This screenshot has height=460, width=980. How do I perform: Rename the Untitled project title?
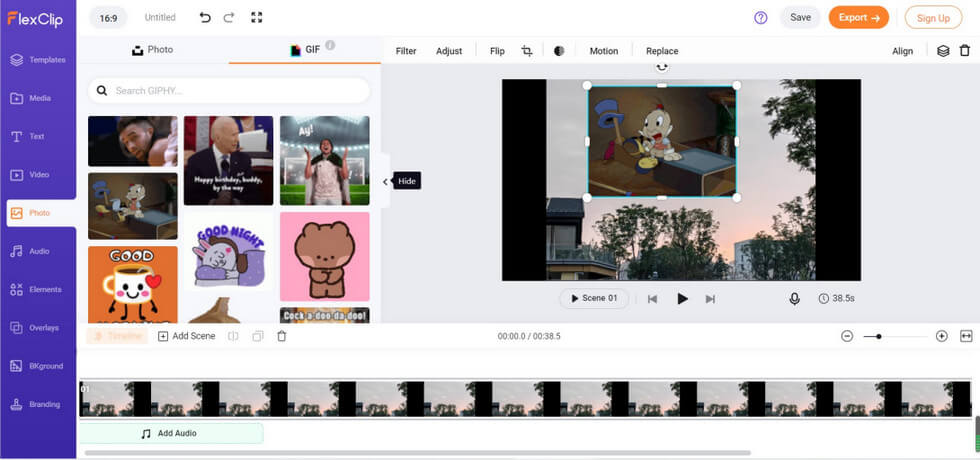tap(160, 18)
